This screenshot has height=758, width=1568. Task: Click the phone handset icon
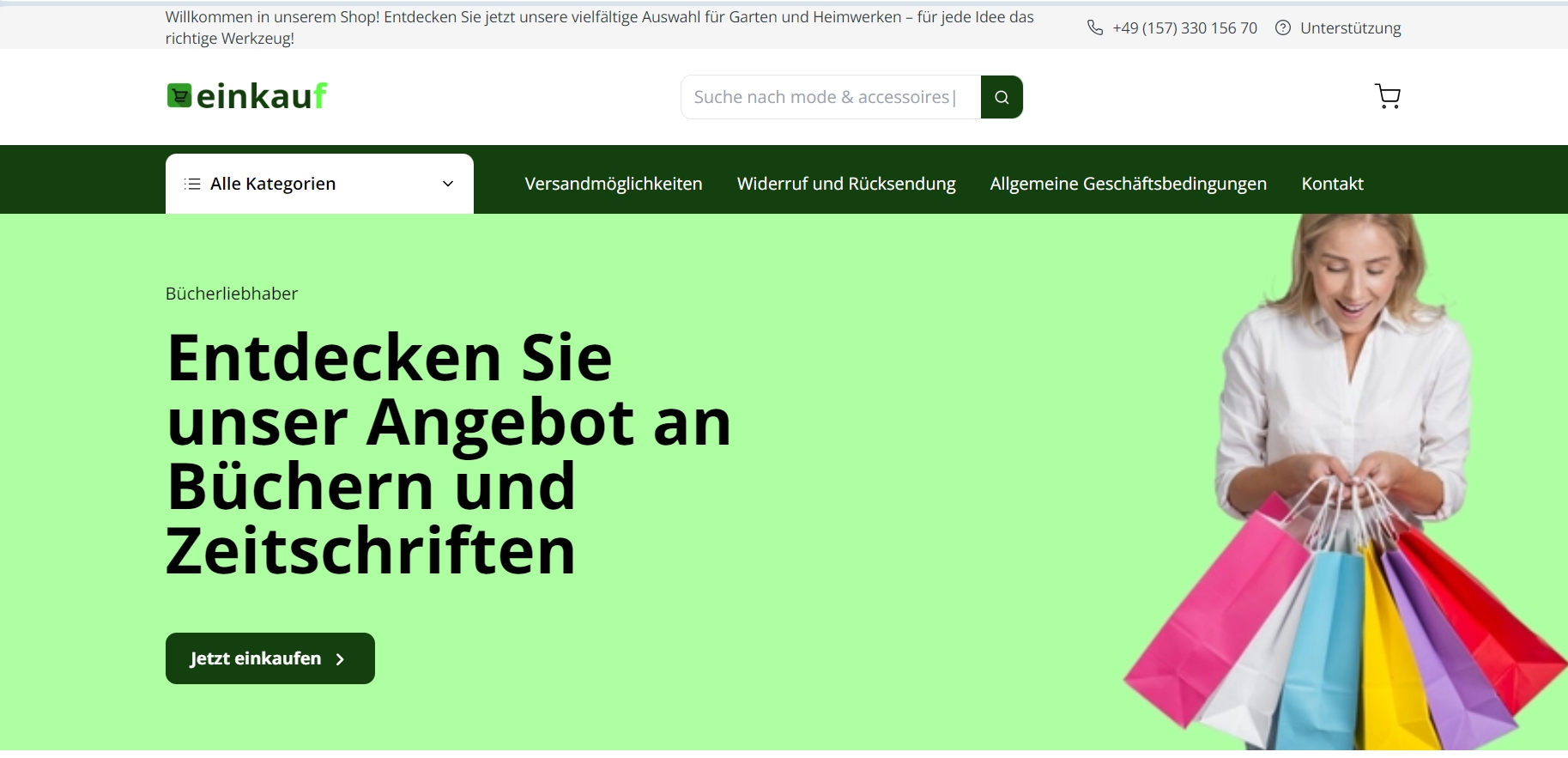pos(1095,27)
